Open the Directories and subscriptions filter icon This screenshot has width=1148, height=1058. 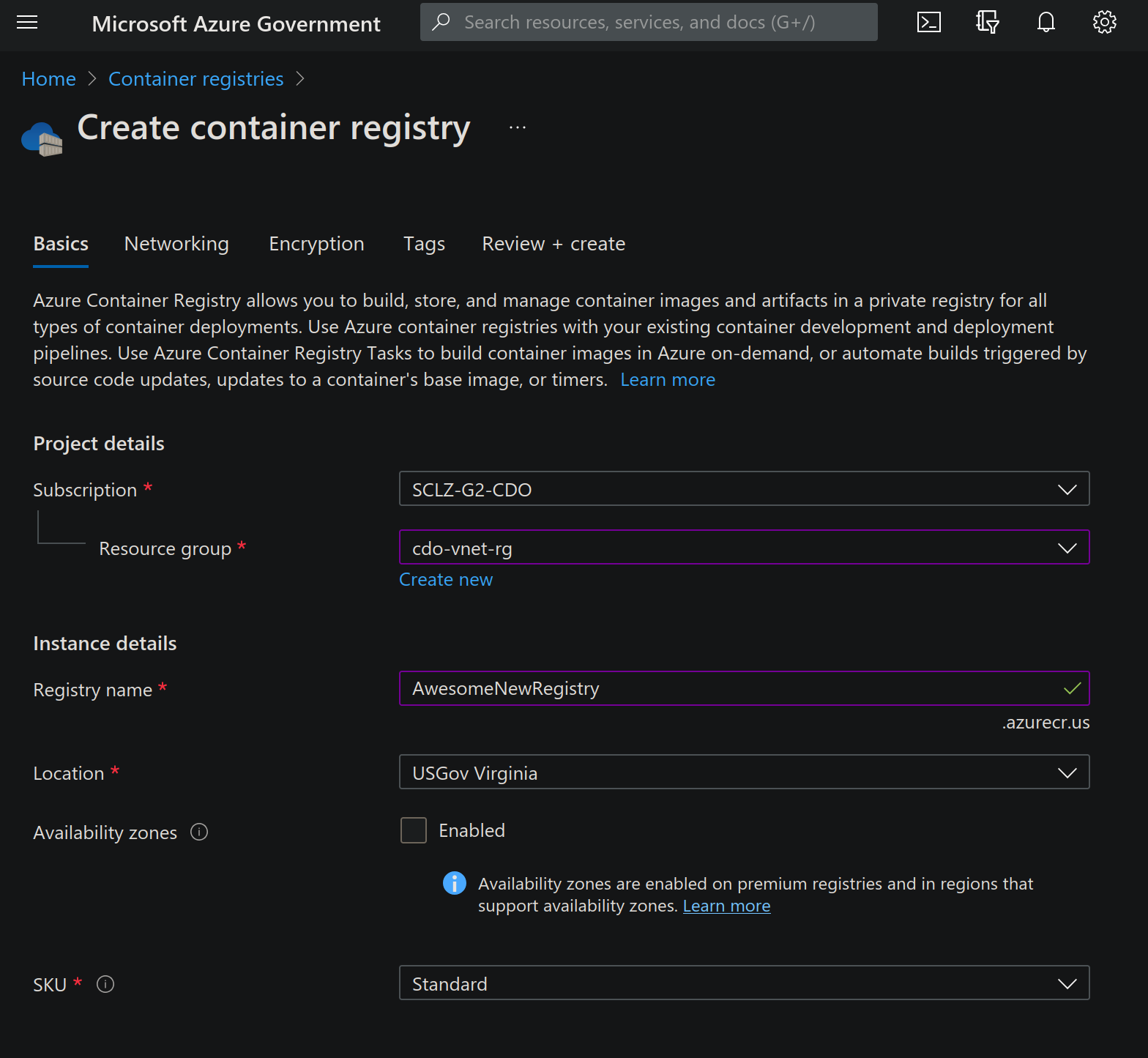[988, 23]
